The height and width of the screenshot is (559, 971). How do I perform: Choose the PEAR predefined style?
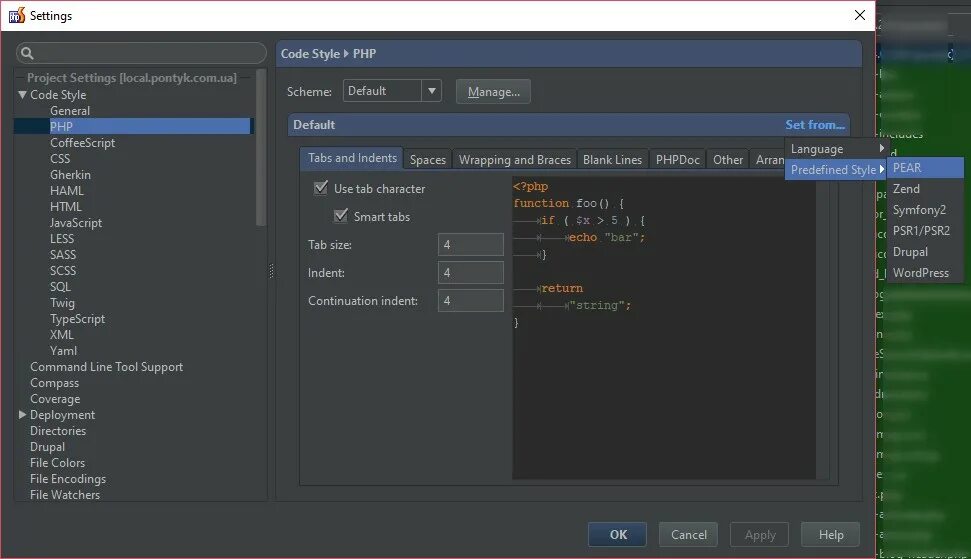pos(925,168)
